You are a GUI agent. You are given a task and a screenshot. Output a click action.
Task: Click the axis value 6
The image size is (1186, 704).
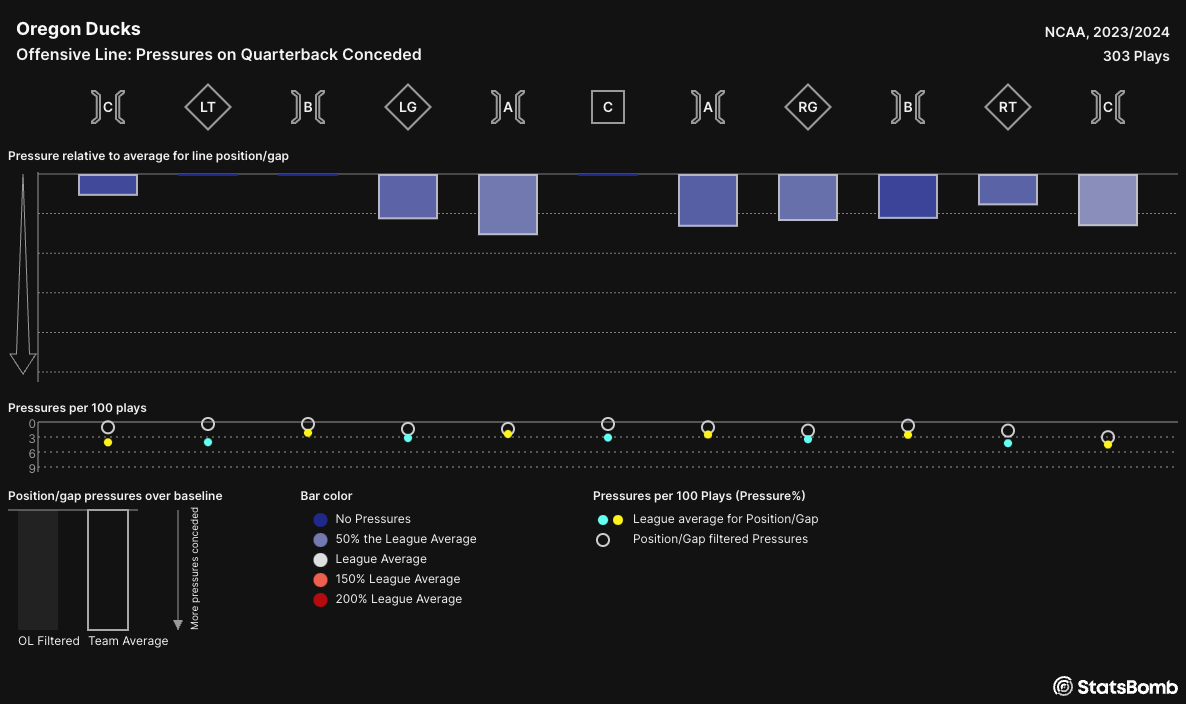point(33,454)
